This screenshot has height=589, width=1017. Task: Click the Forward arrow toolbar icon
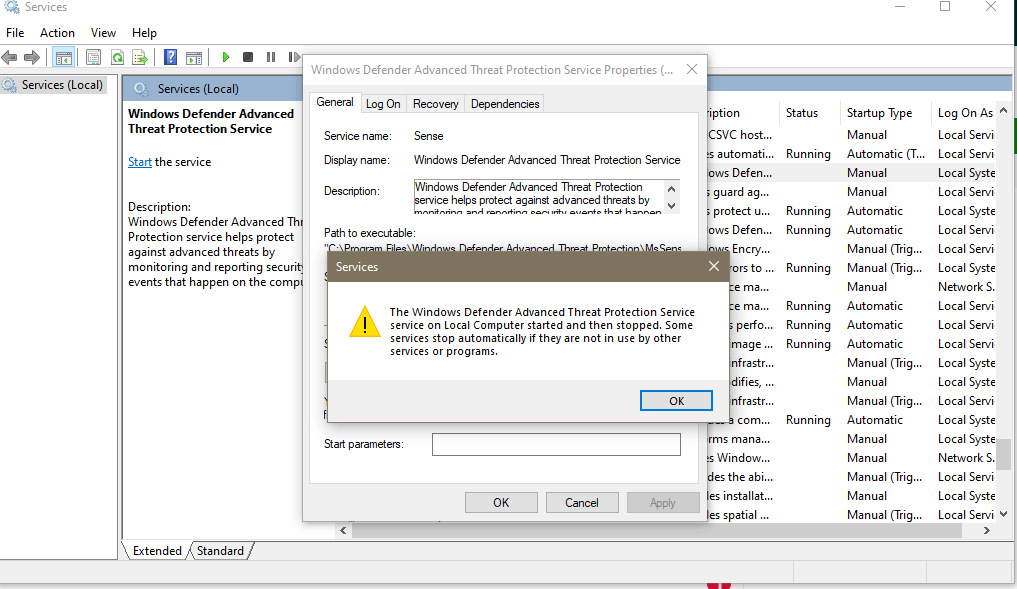coord(31,57)
